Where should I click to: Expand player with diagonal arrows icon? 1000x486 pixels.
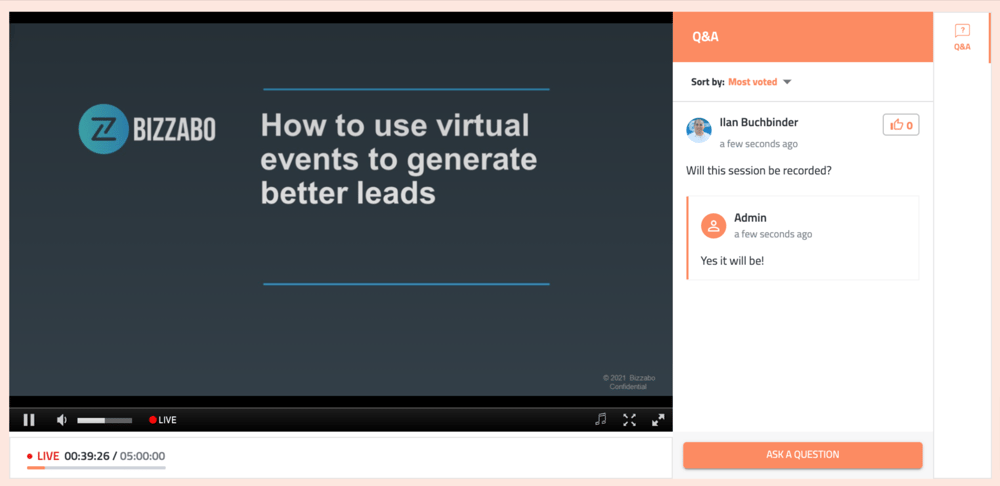click(x=658, y=420)
